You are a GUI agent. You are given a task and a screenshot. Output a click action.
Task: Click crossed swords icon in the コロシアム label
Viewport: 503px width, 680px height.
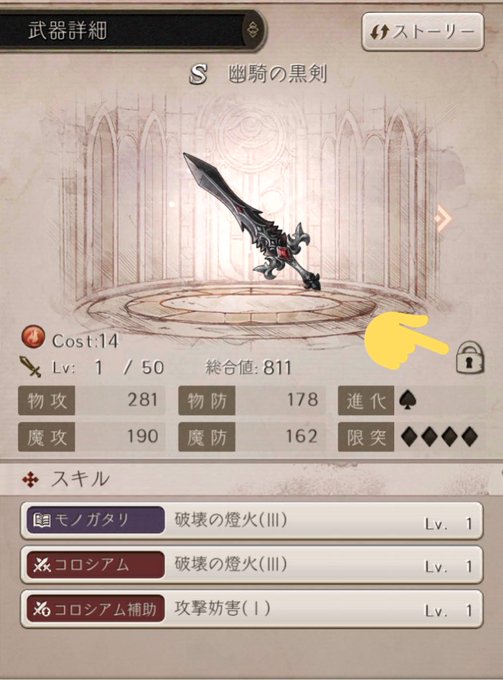(42, 565)
